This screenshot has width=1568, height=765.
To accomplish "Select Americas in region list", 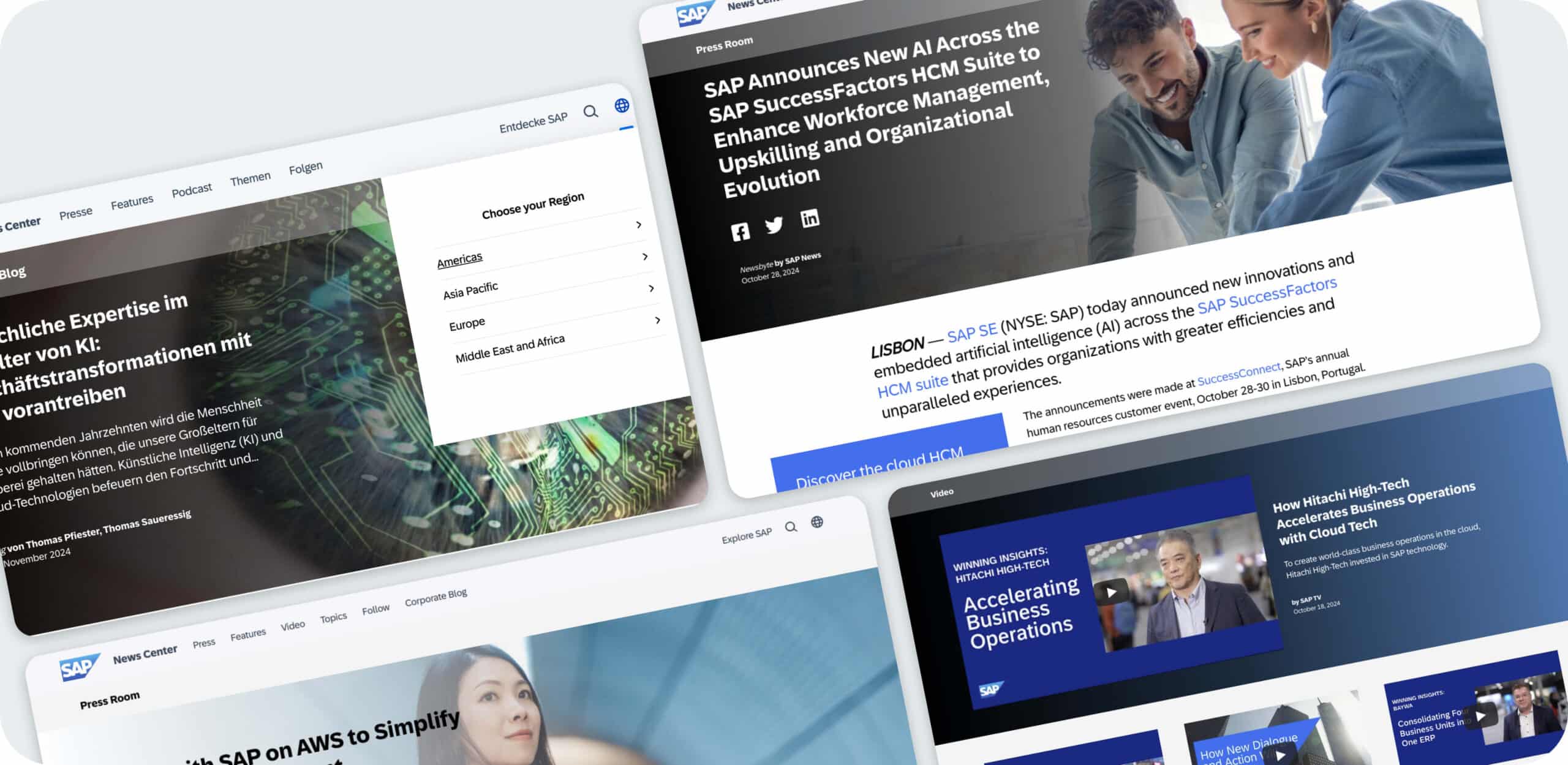I will [x=459, y=260].
